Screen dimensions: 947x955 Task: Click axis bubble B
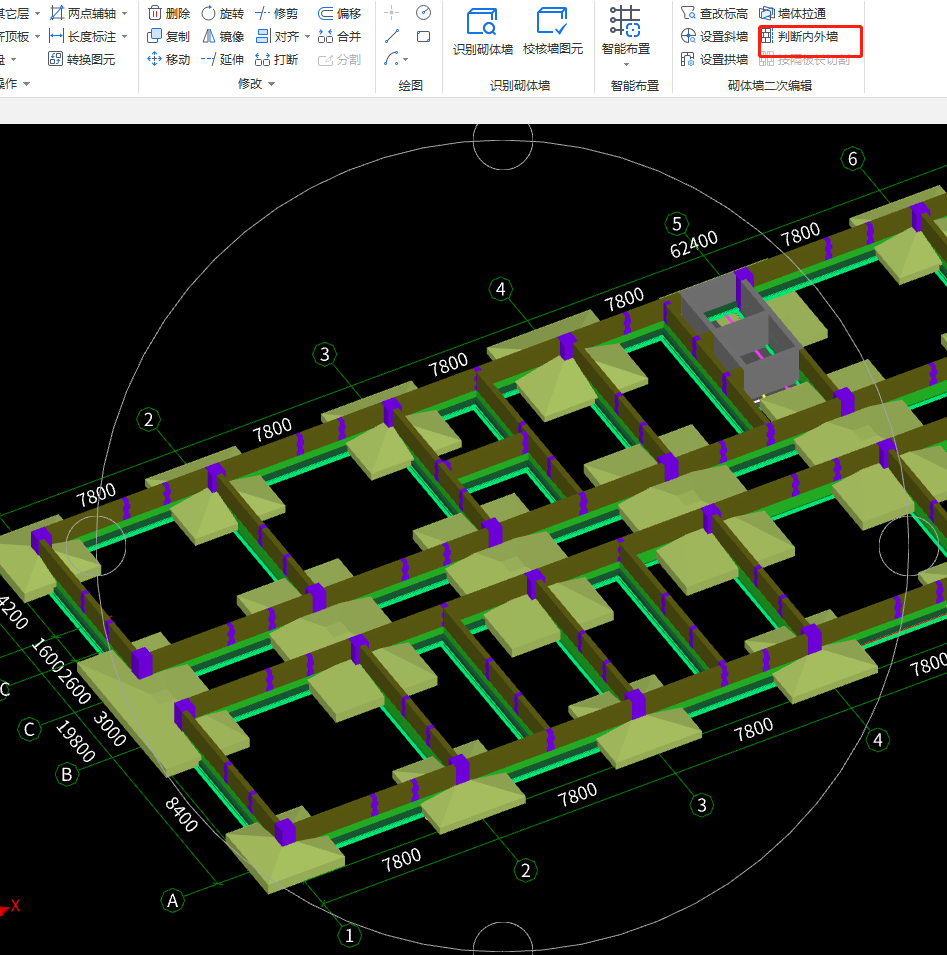(66, 774)
